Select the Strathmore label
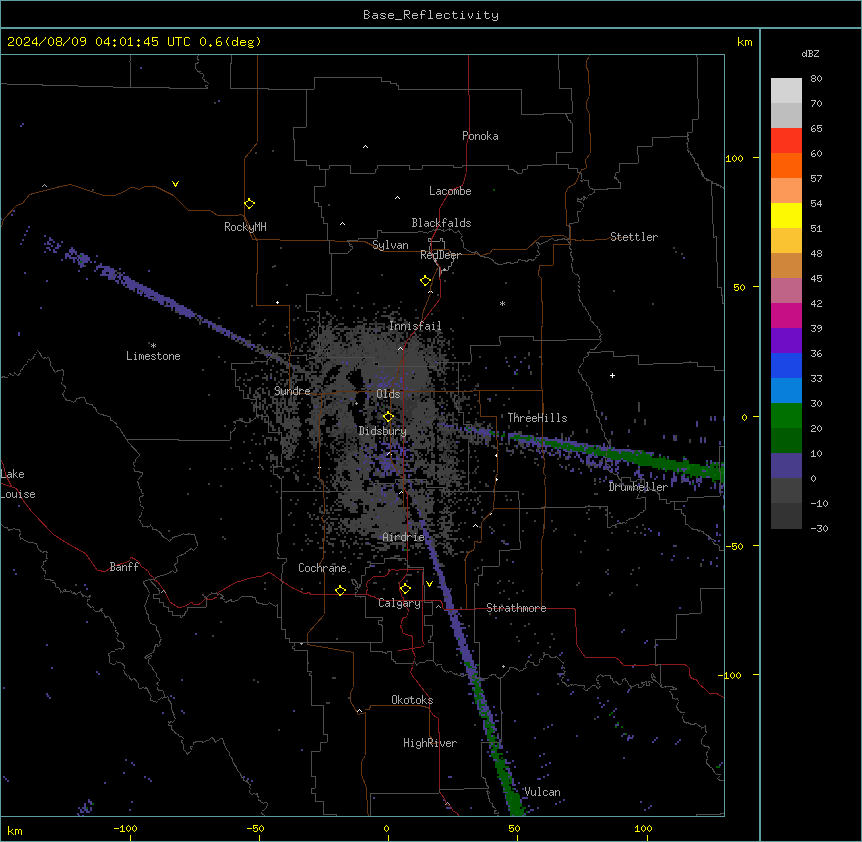 (516, 608)
